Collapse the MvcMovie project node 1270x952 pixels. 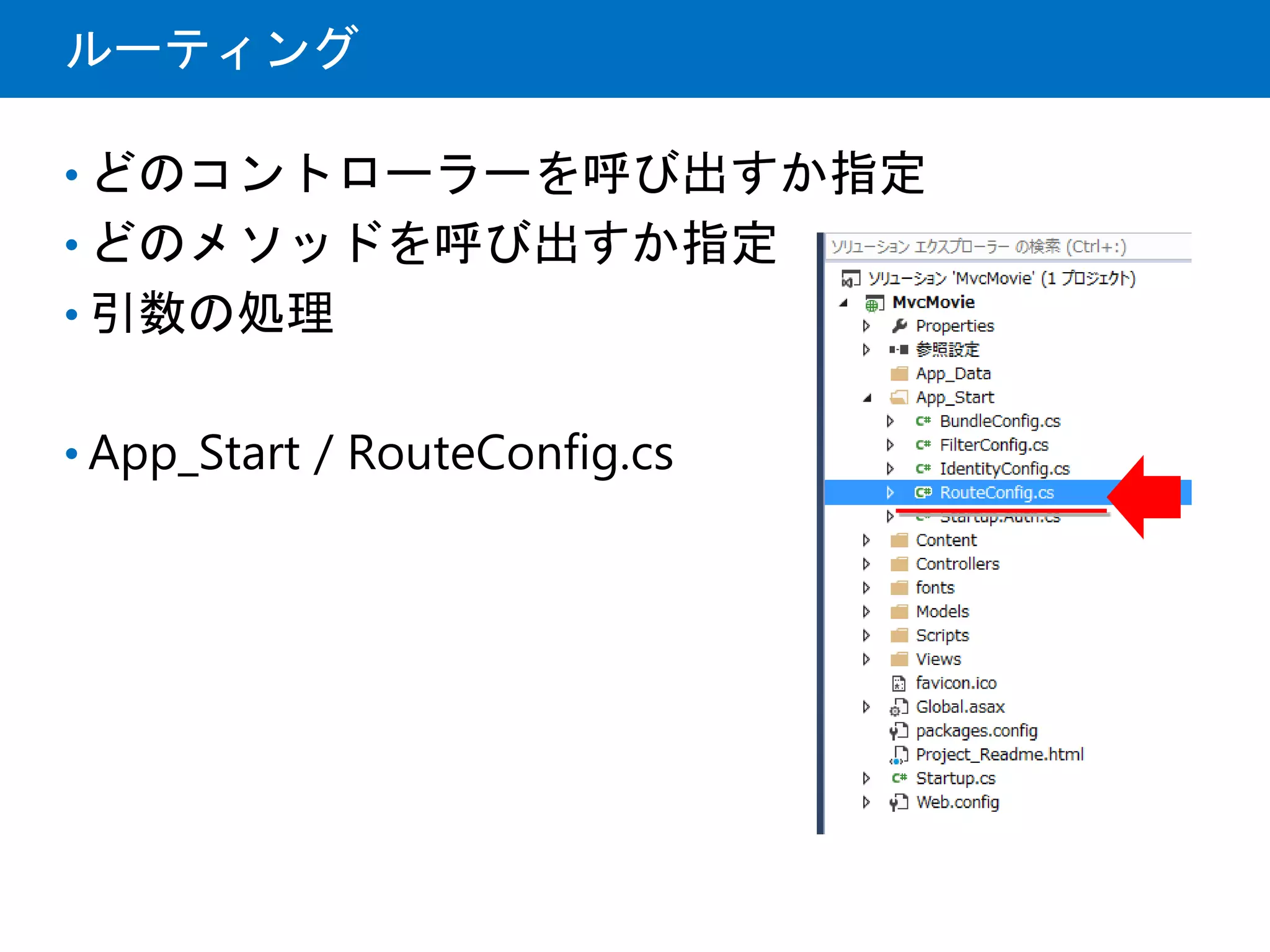click(843, 303)
